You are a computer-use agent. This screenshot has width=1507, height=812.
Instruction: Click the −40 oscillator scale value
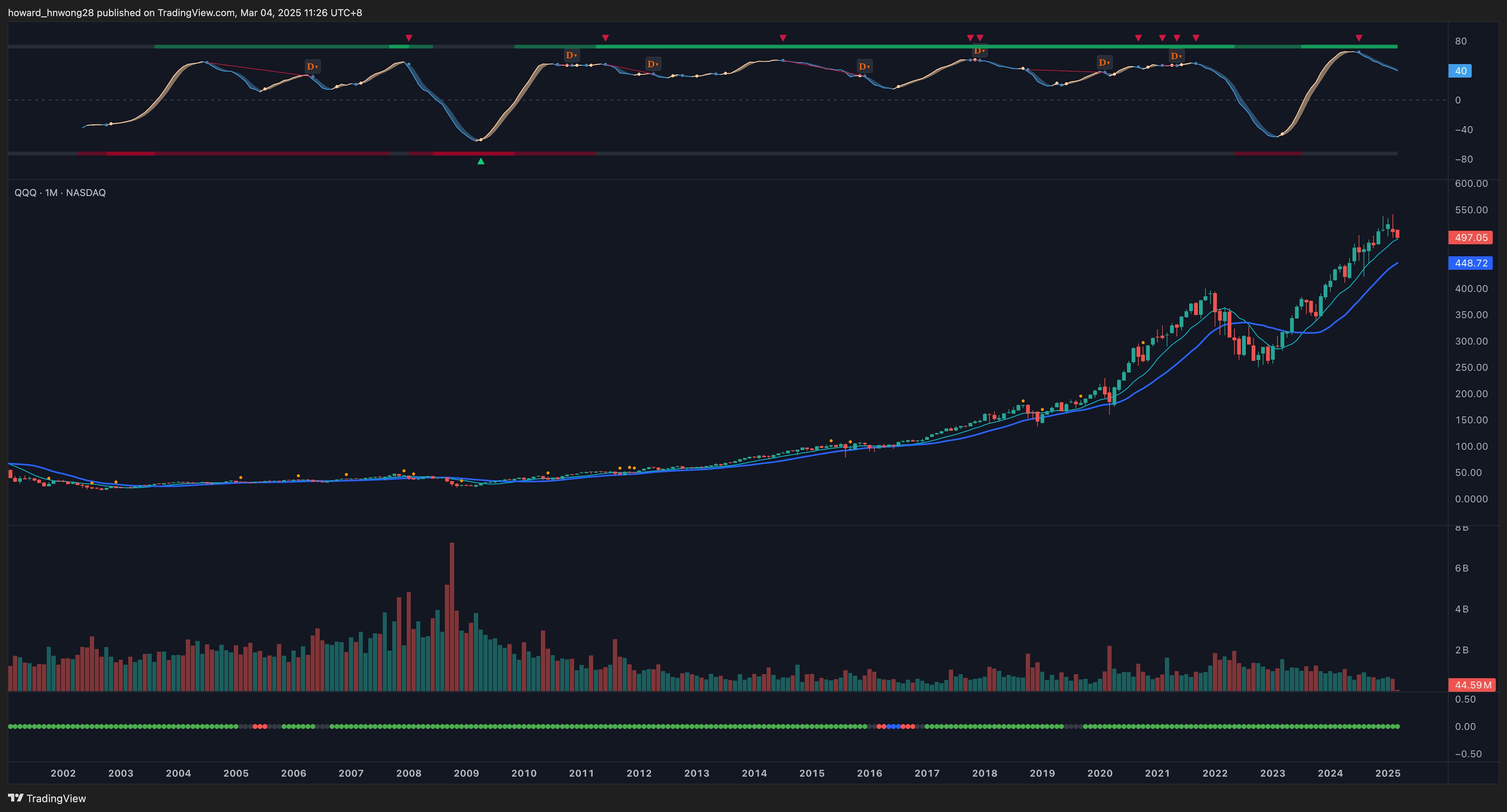tap(1464, 130)
